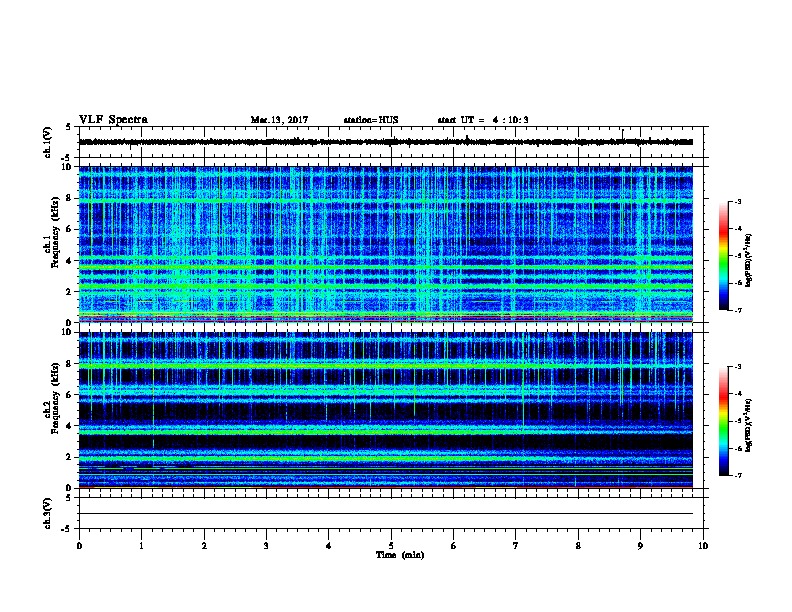Click the "Time (min)" x-axis label

click(x=400, y=555)
